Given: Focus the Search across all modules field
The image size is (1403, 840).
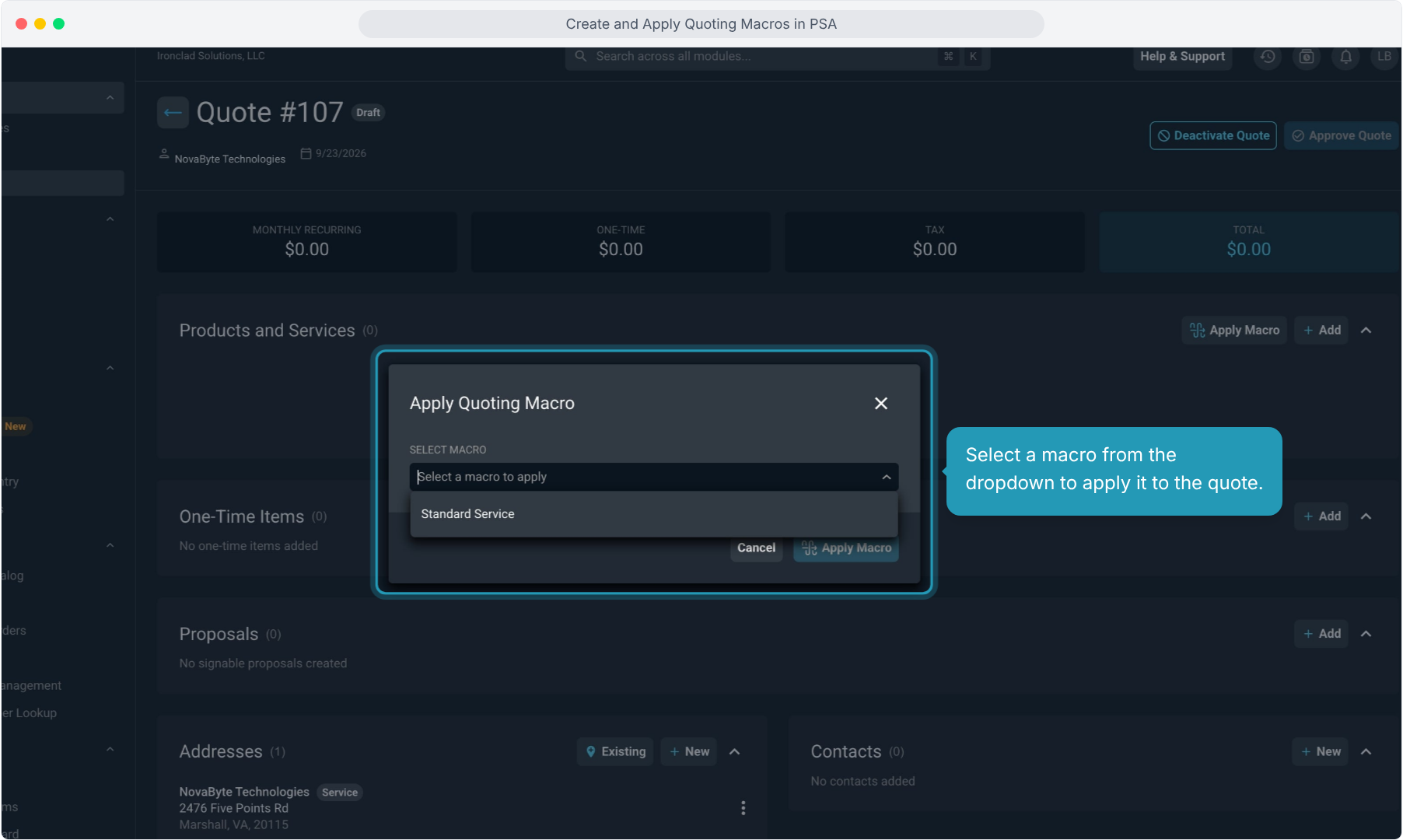Looking at the screenshot, I should click(778, 57).
